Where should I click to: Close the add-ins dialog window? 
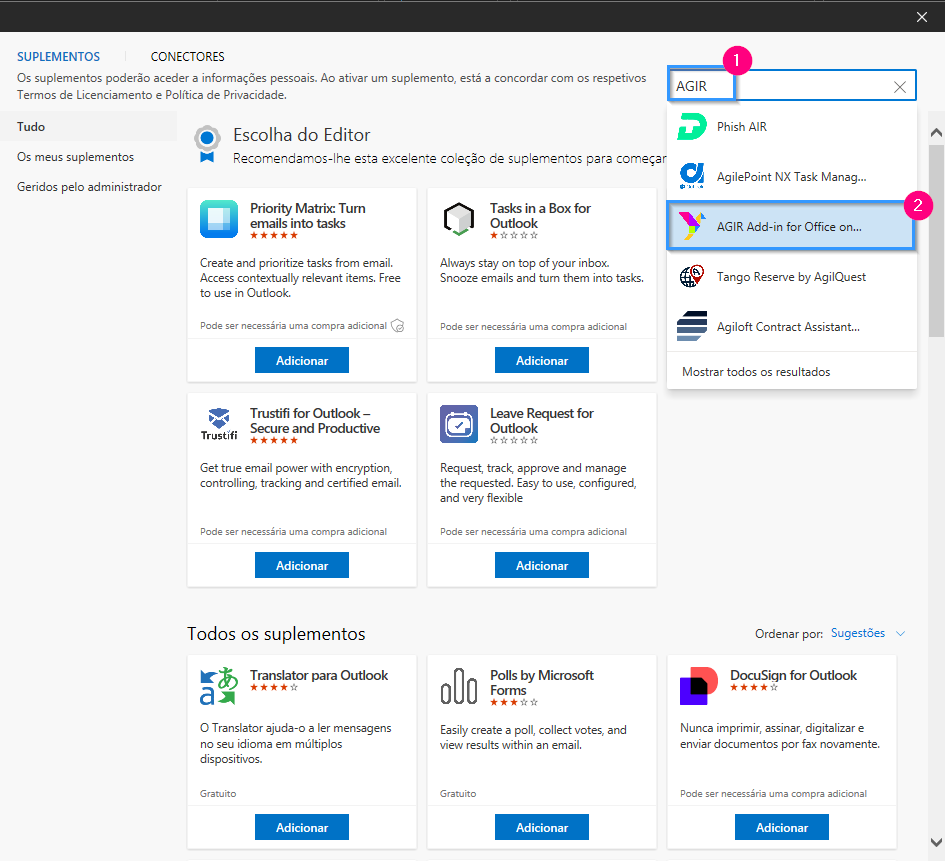pos(921,17)
